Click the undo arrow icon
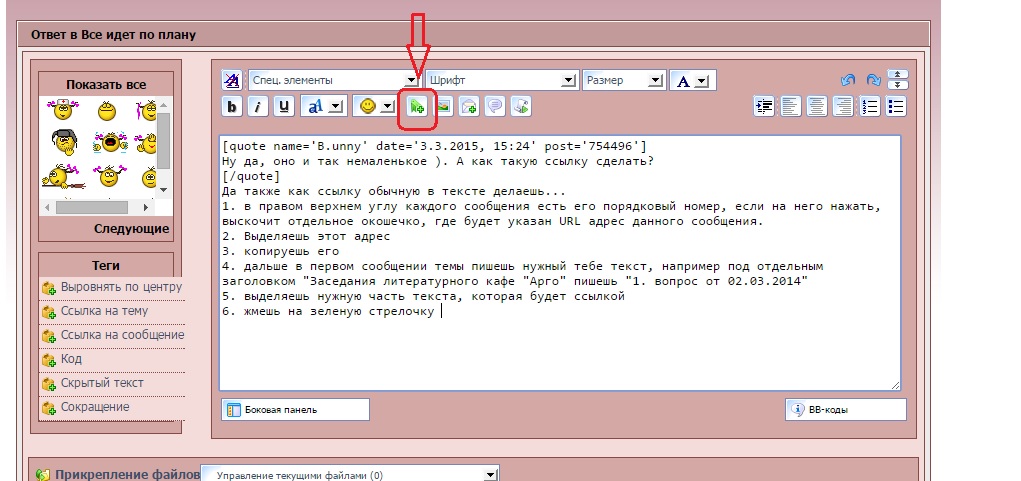The width and height of the screenshot is (1021, 481). (849, 81)
